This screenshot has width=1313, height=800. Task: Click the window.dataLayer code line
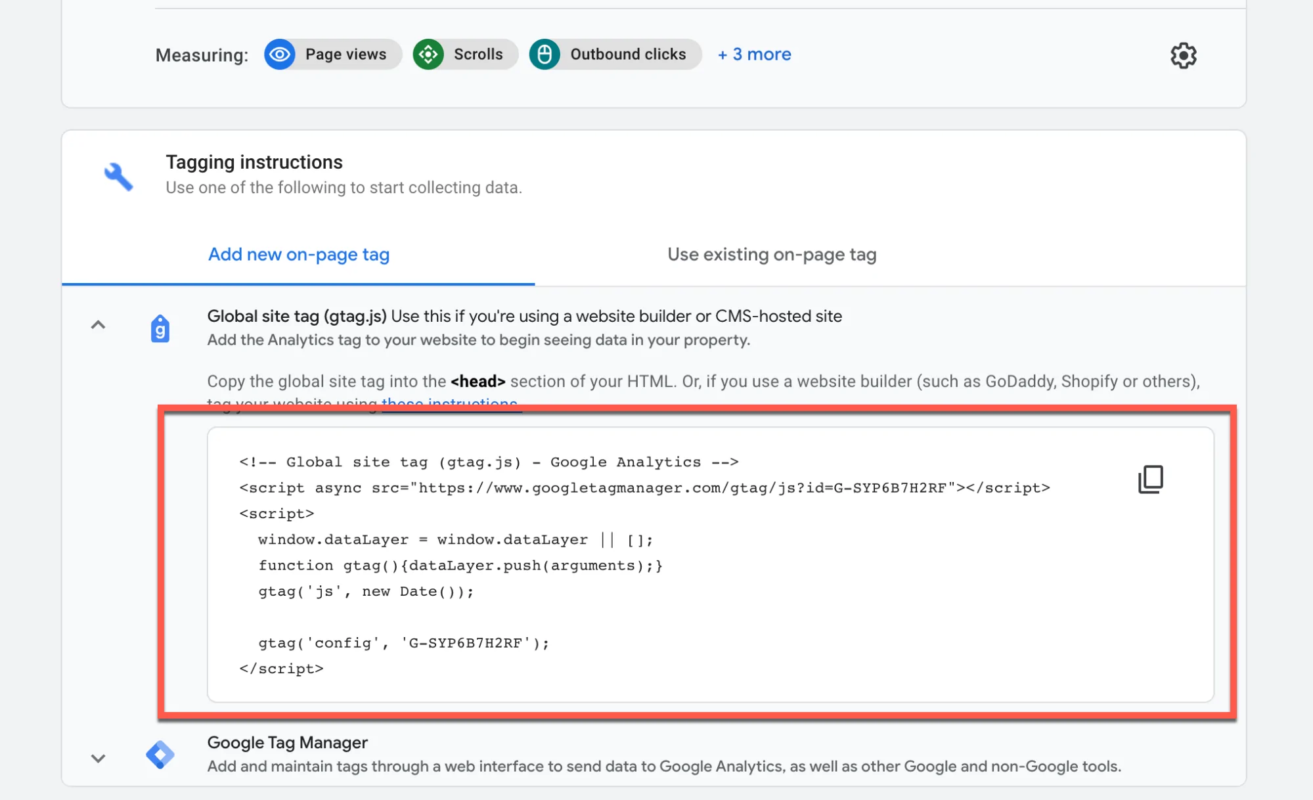456,540
